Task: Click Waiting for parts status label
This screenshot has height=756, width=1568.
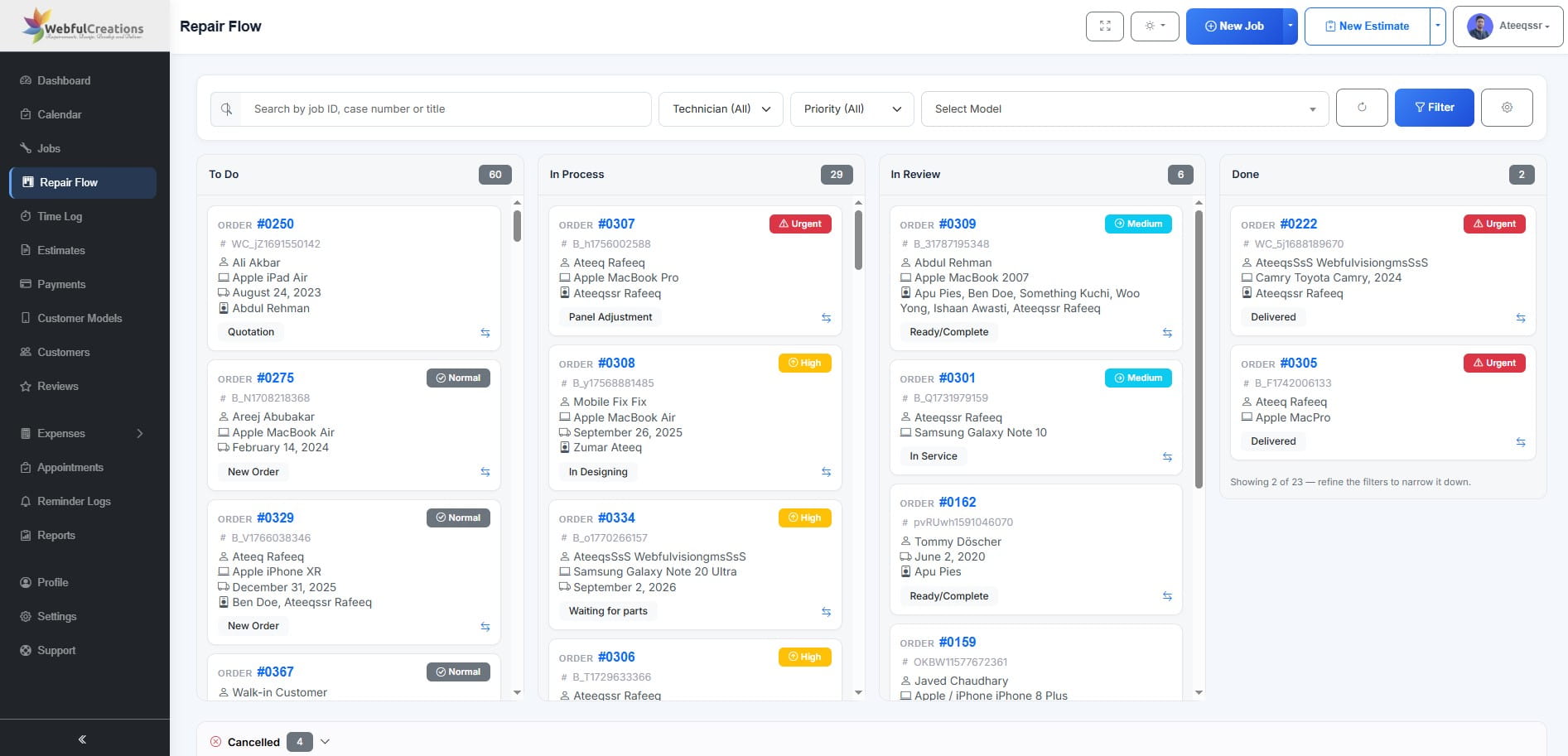Action: click(x=608, y=611)
